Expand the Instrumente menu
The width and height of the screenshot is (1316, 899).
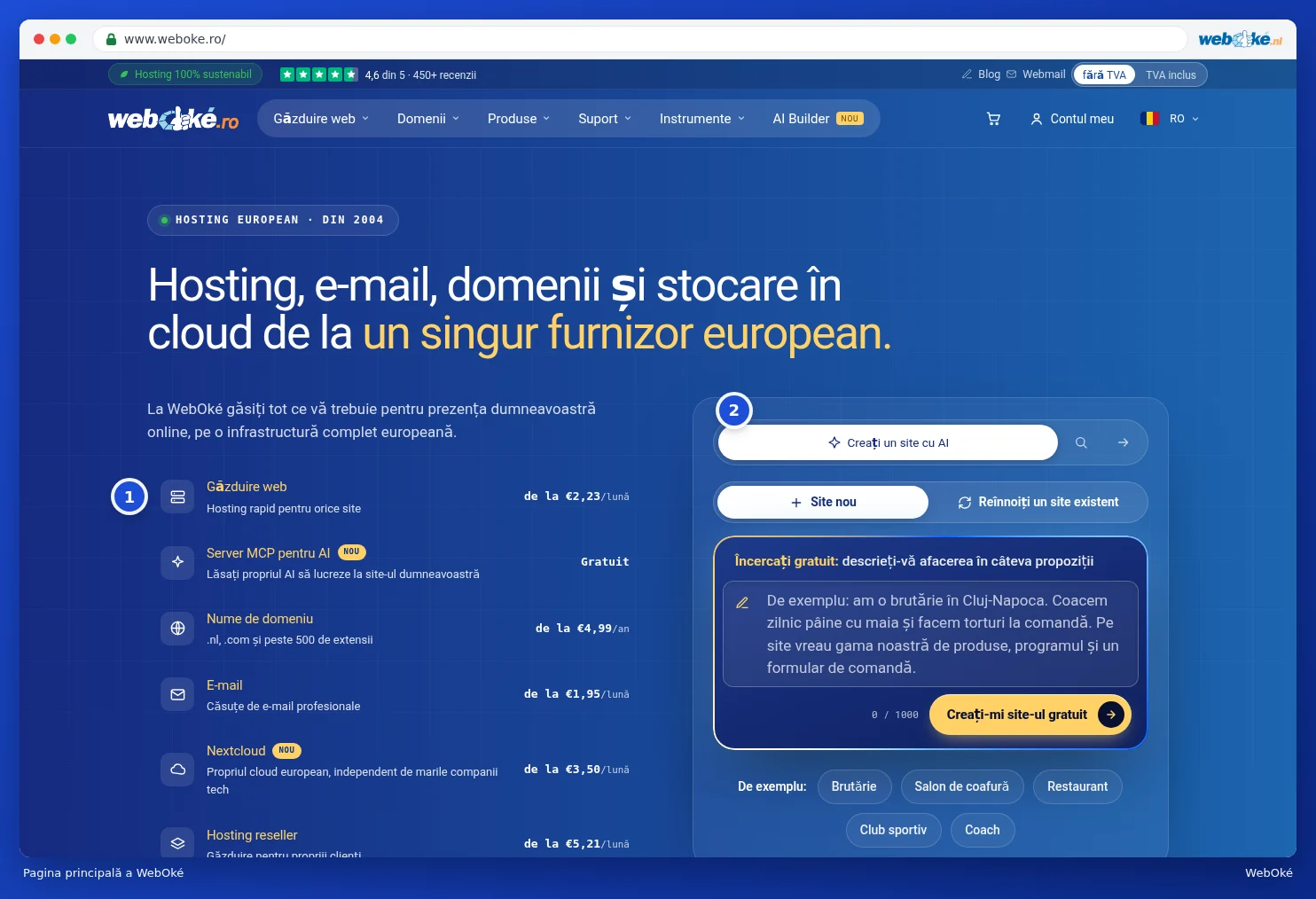pyautogui.click(x=702, y=119)
